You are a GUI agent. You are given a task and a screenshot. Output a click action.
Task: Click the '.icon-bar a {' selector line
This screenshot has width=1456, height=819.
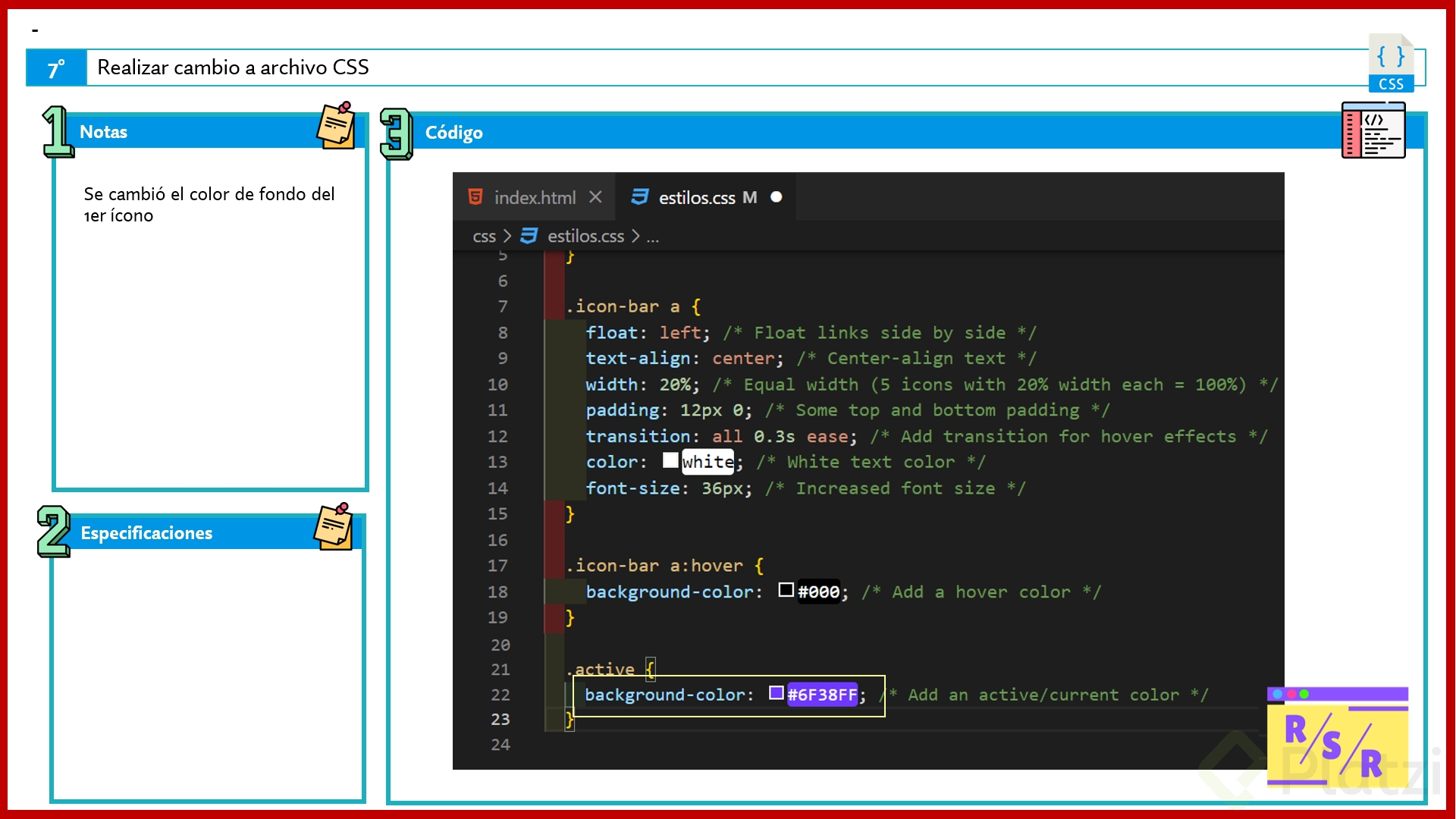point(634,306)
